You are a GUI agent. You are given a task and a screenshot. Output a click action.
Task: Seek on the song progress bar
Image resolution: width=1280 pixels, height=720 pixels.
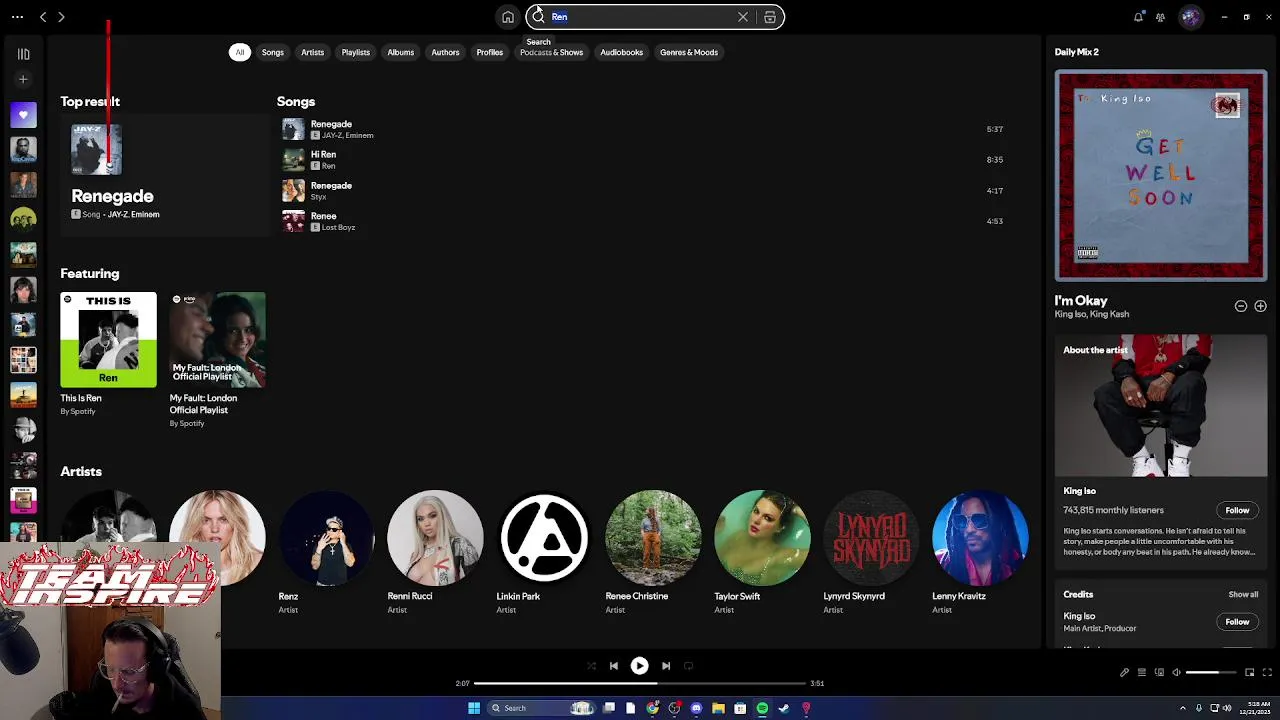pos(640,683)
